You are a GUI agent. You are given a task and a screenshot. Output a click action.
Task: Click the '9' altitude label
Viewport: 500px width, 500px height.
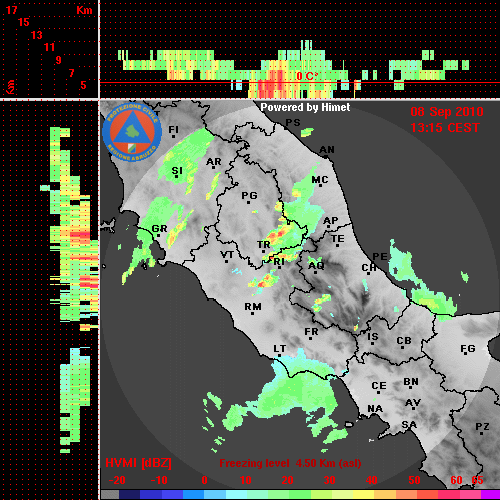point(59,60)
